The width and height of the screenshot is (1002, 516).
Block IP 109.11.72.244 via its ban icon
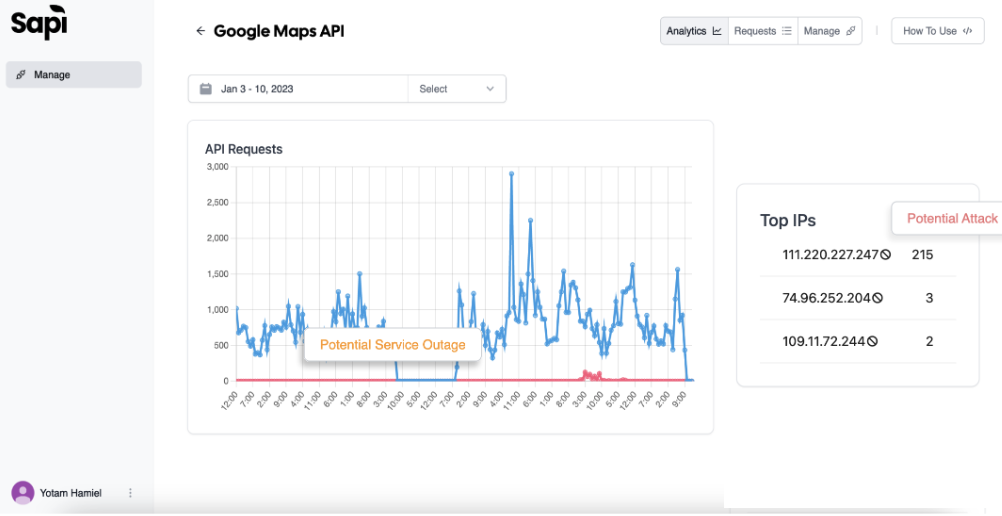872,341
